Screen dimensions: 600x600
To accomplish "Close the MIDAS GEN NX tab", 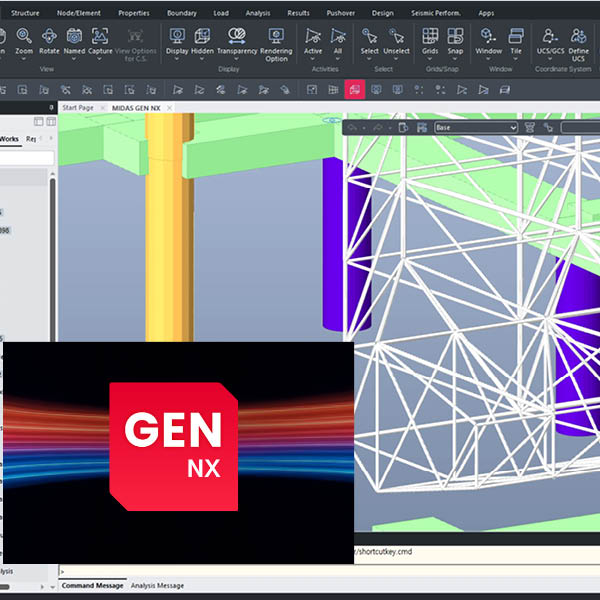I will tap(169, 108).
